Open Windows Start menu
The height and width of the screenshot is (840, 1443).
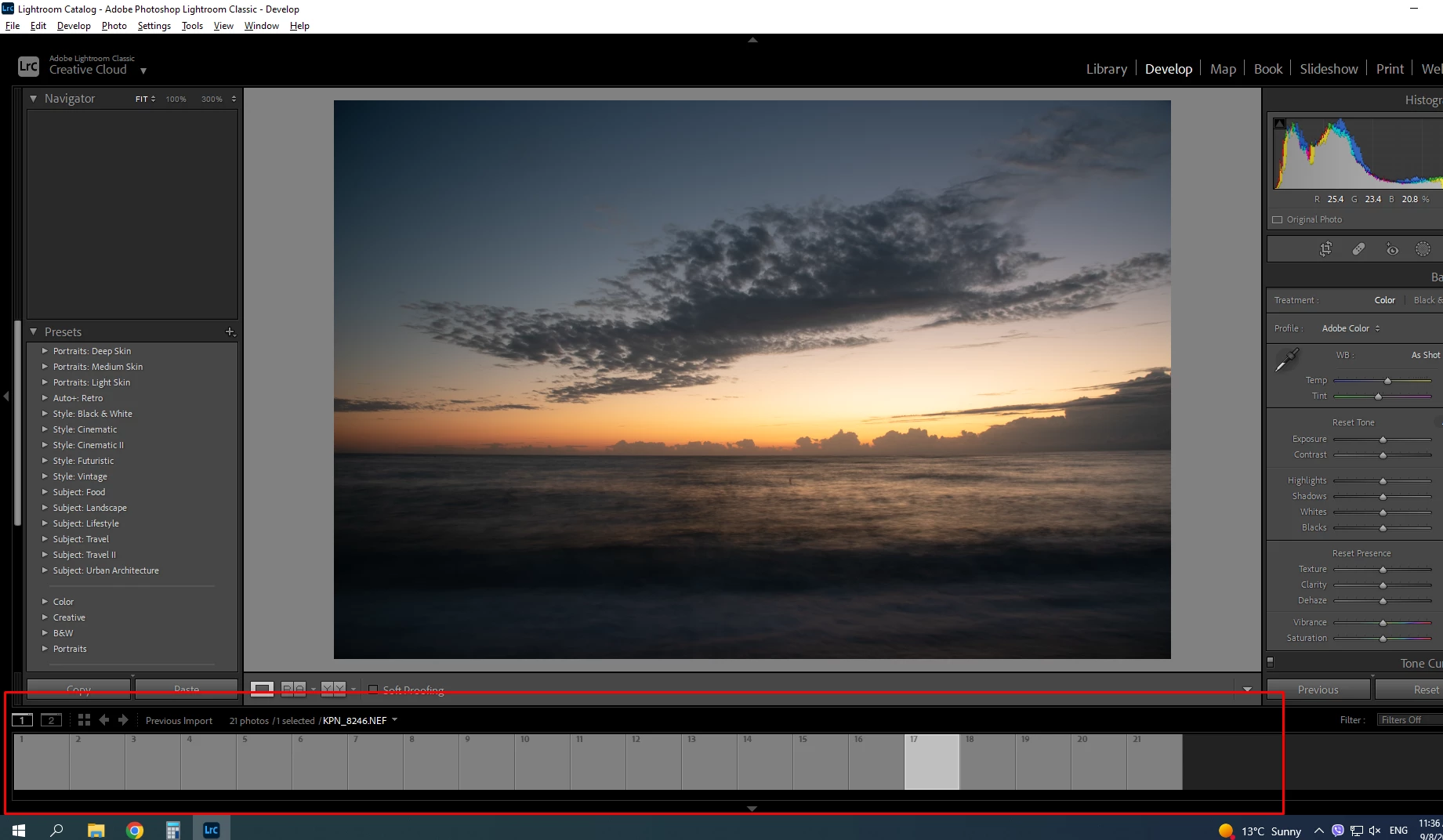(x=19, y=830)
